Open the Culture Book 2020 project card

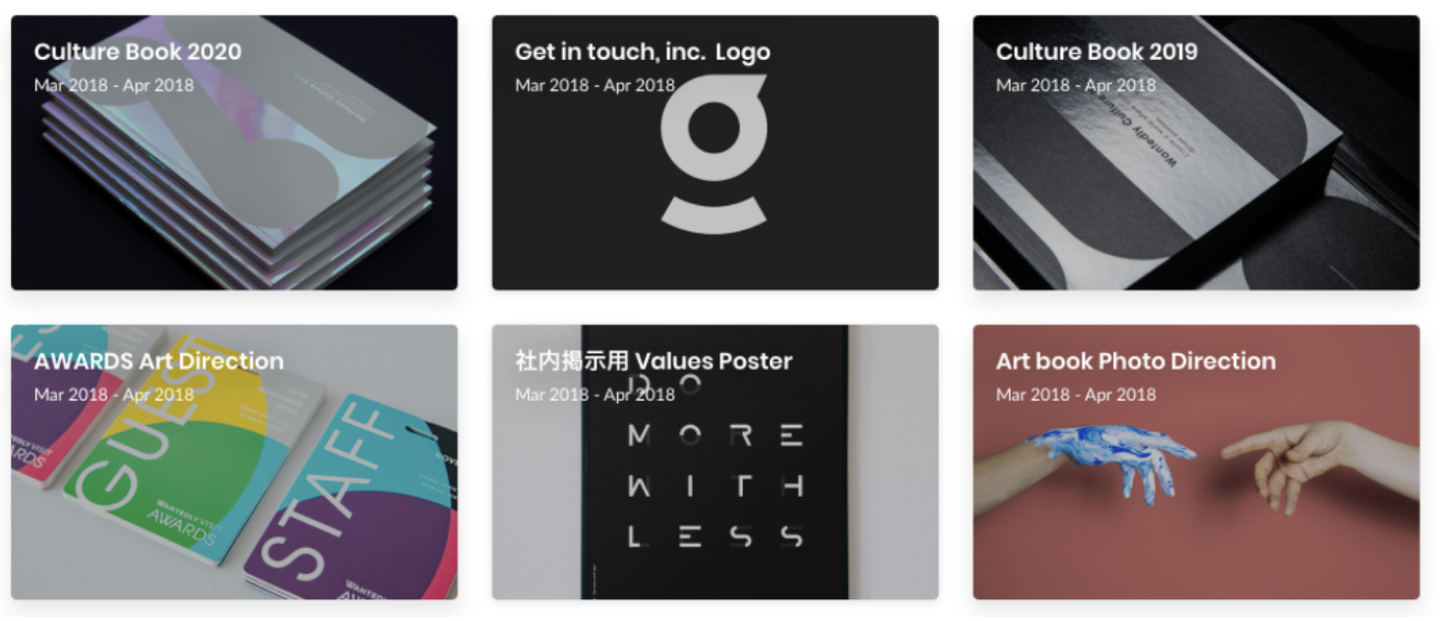[x=234, y=153]
